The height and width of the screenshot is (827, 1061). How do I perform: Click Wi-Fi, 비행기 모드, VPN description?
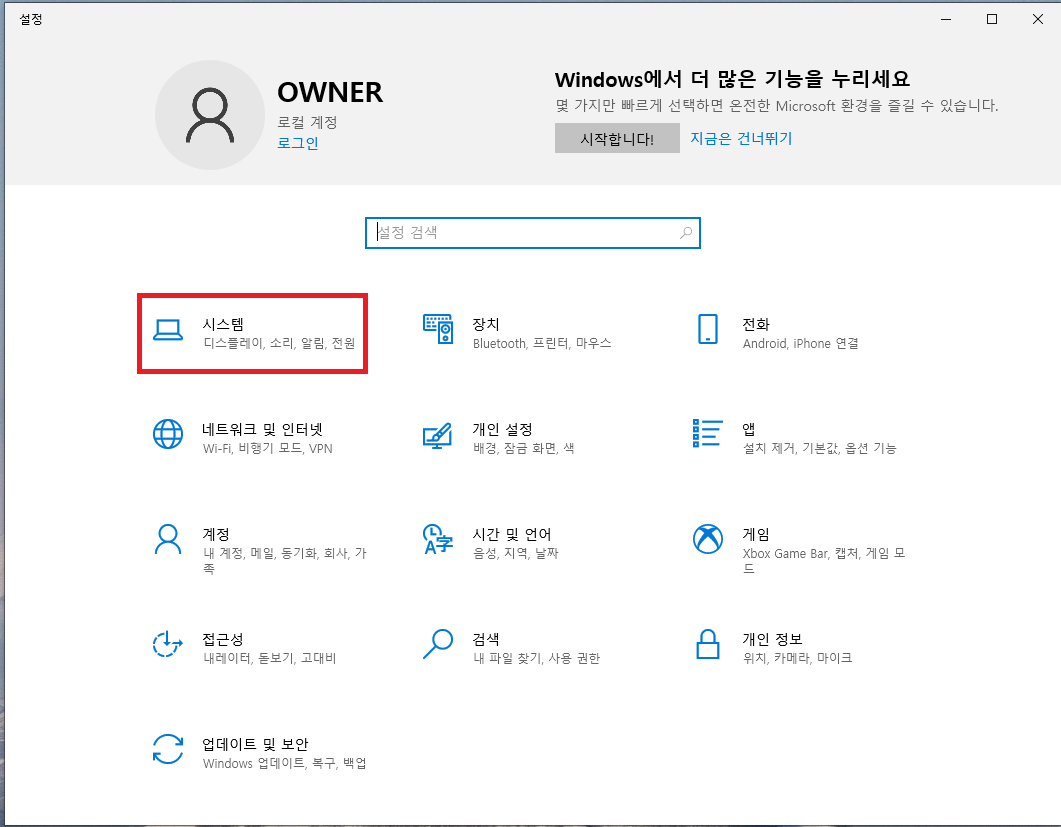tap(267, 448)
